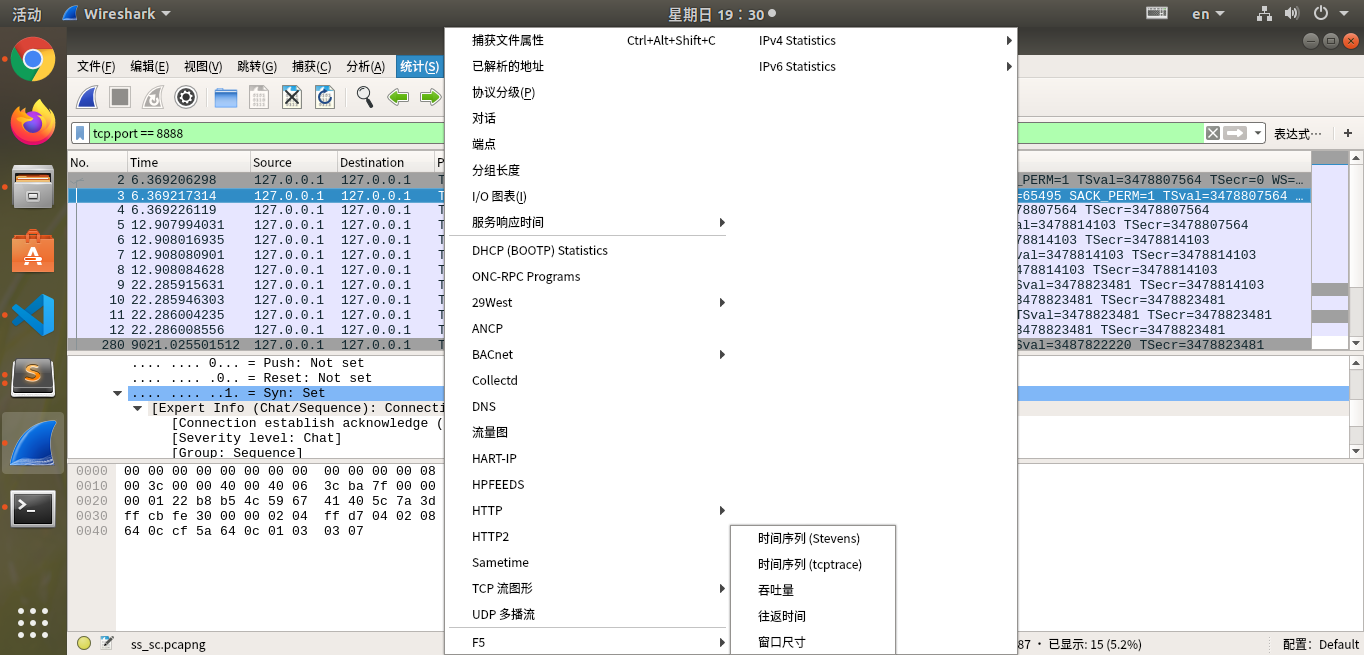
Task: Open filter history dropdown arrow
Action: coord(1258,133)
